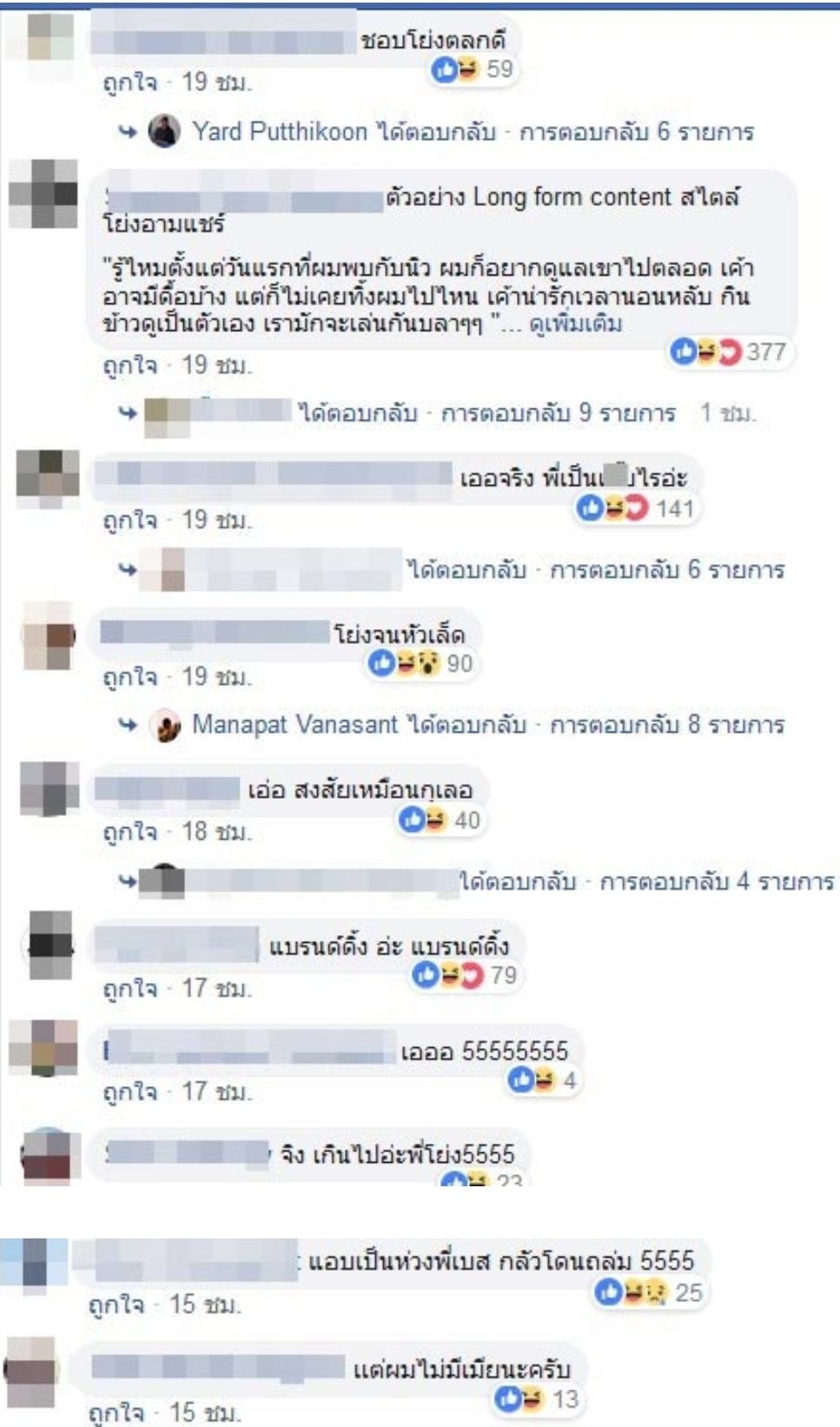
Task: Open reactions on the comment with 59 reactions
Action: click(x=473, y=70)
